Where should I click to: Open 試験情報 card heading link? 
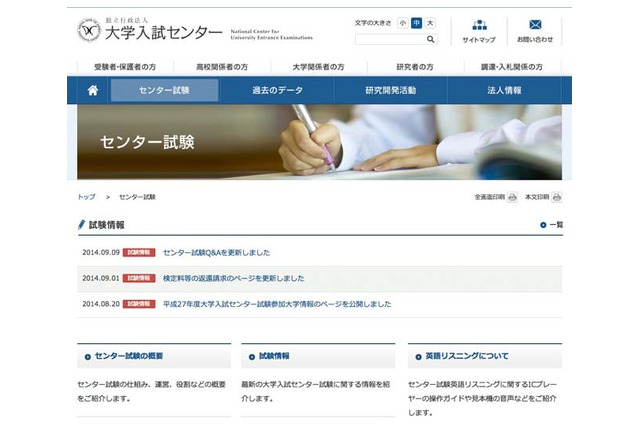(274, 356)
